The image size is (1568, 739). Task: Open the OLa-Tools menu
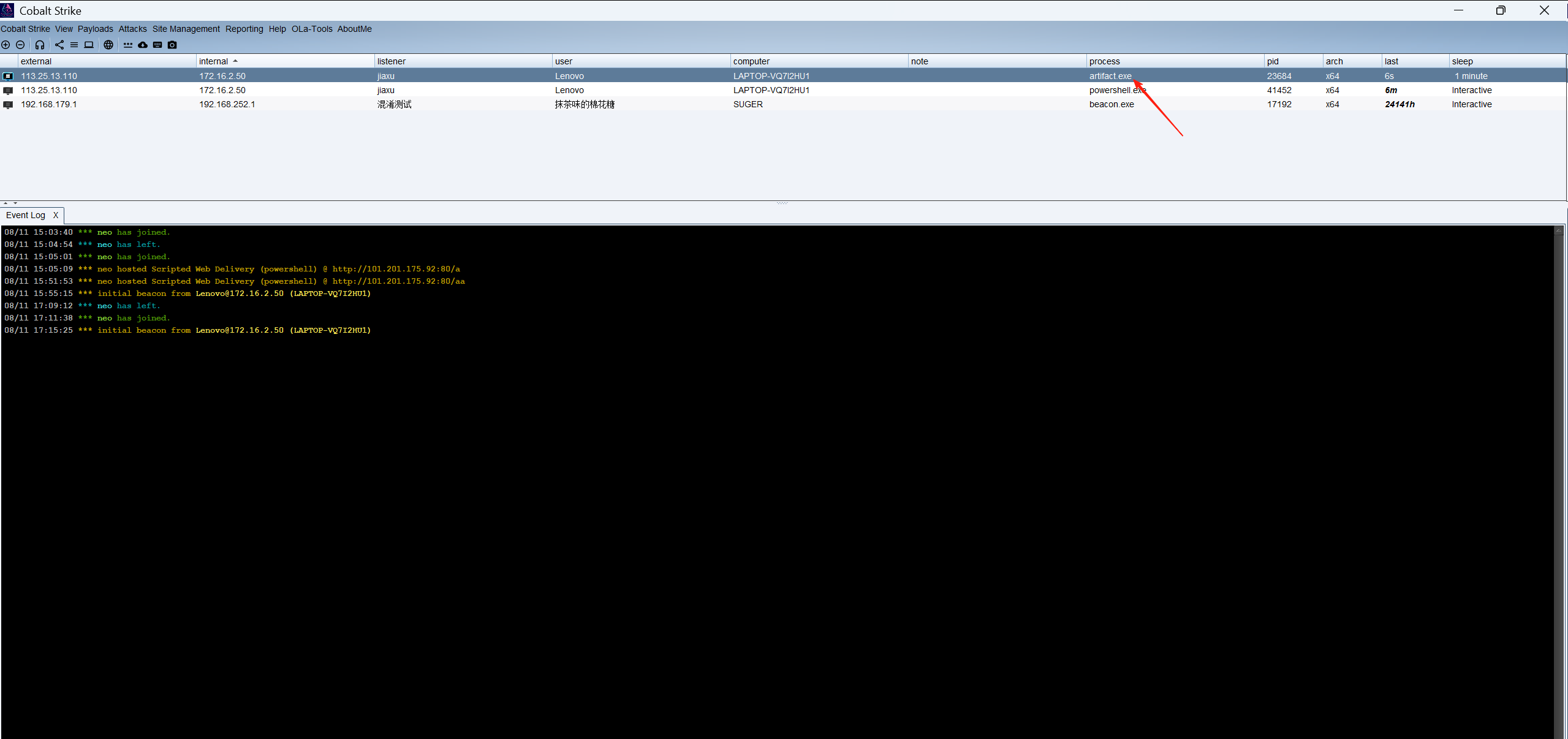click(312, 29)
